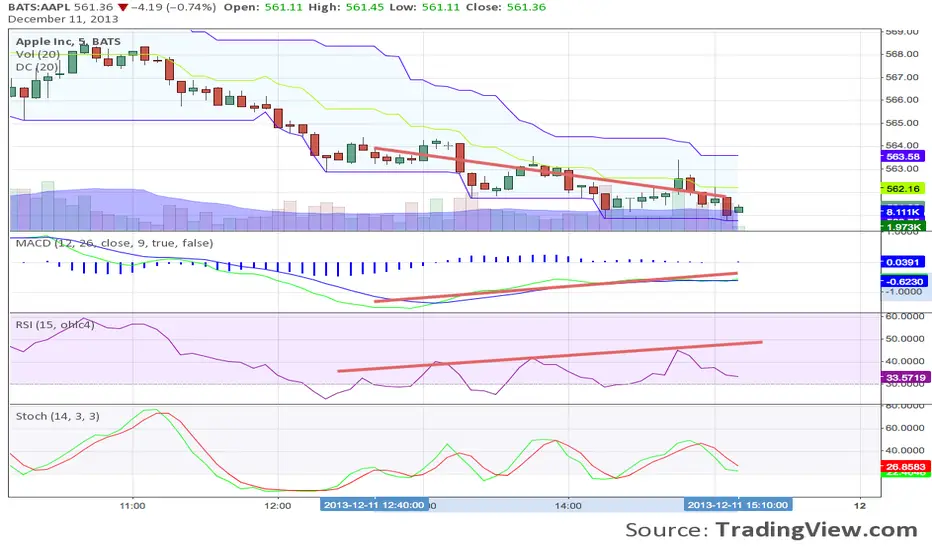The width and height of the screenshot is (932, 550).
Task: Select the RSI (15, ohlc4) indicator label
Action: (x=55, y=324)
